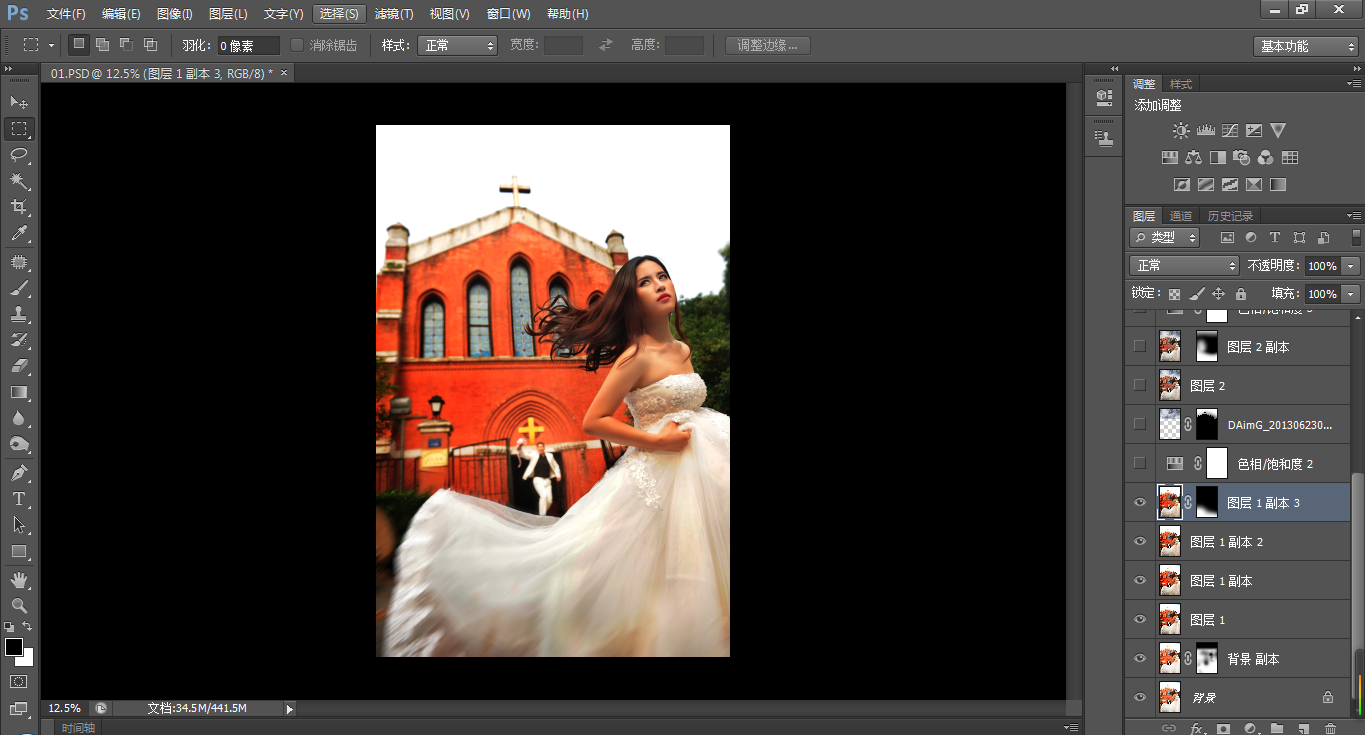Click the add layer style fx icon
The width and height of the screenshot is (1365, 735).
[1196, 728]
